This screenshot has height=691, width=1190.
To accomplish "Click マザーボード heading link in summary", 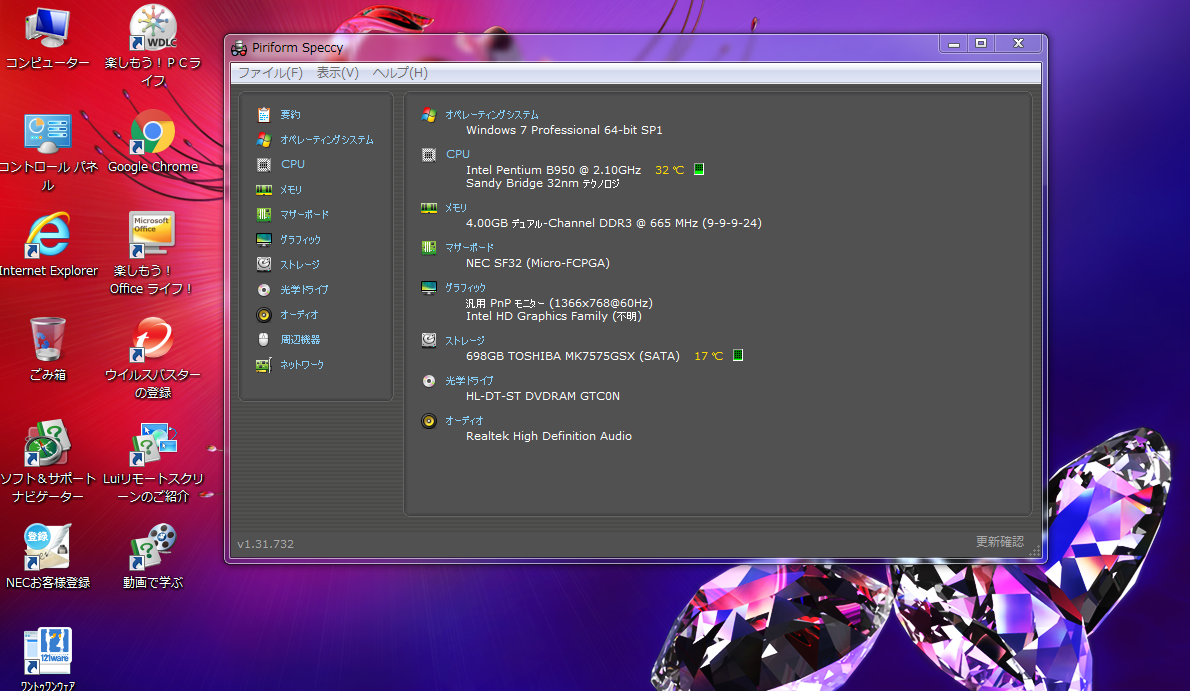I will click(x=469, y=248).
